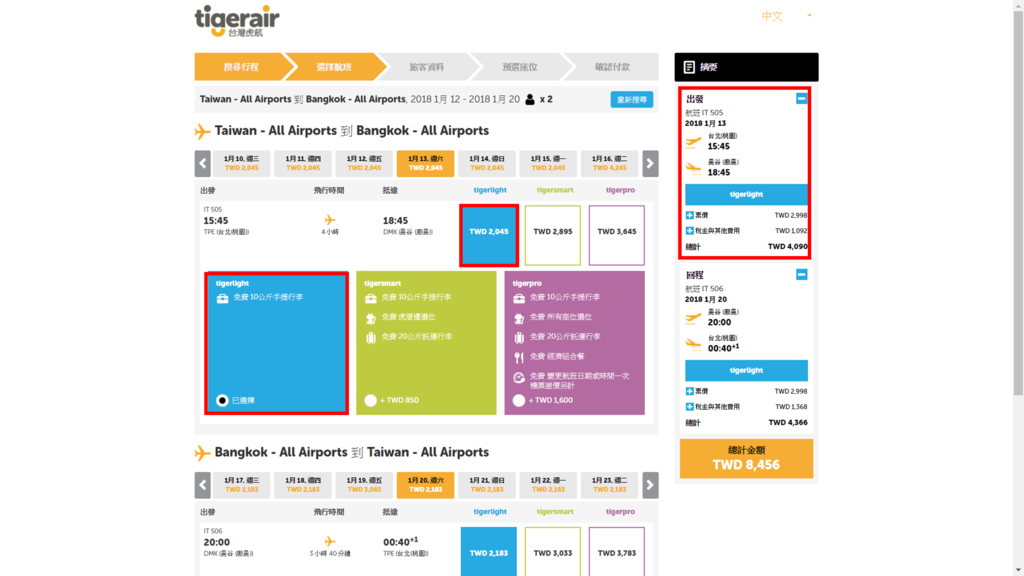Click the passenger icon beside x 2
This screenshot has height=576, width=1024.
pyautogui.click(x=530, y=99)
